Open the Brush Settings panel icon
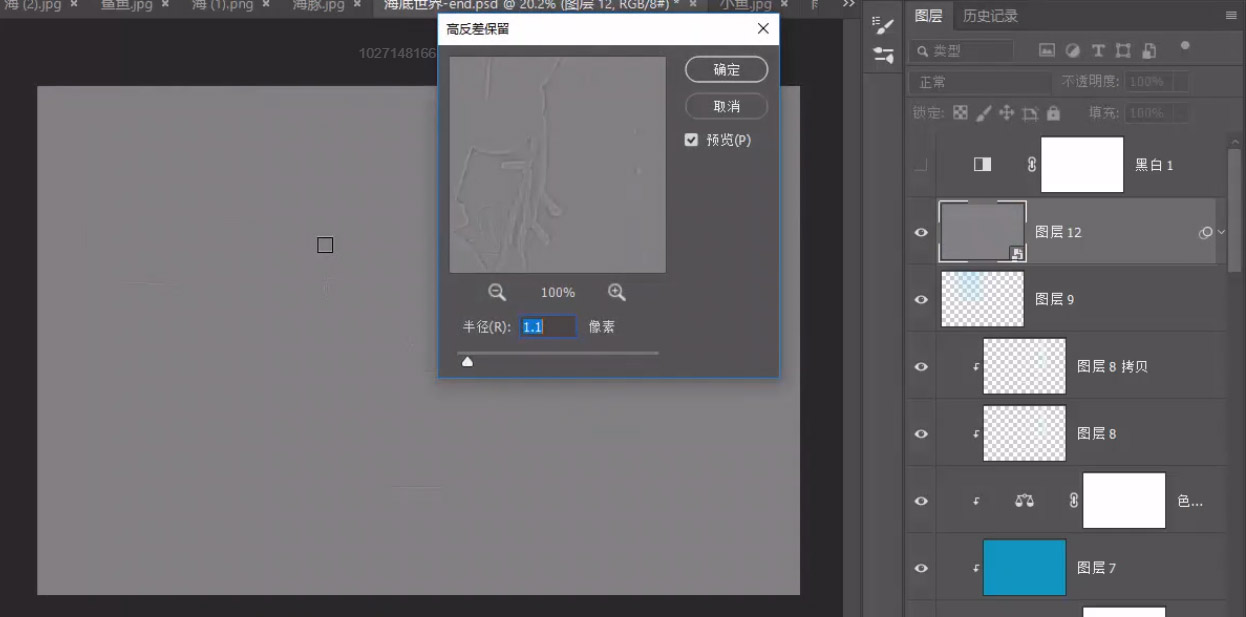The height and width of the screenshot is (617, 1246). coord(883,25)
